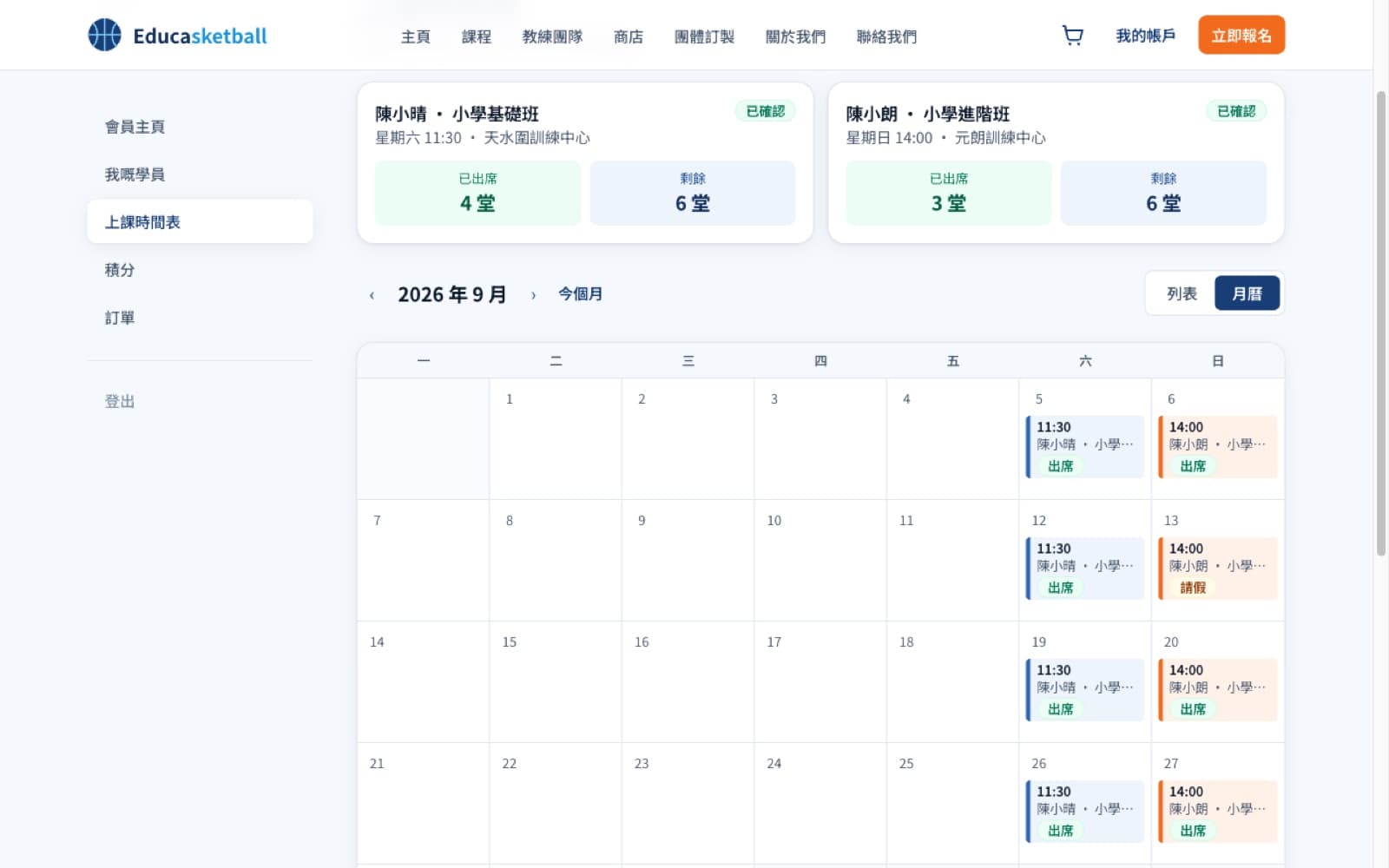
Task: Click 已確認 badge on 陳小朗 card
Action: tap(1236, 111)
